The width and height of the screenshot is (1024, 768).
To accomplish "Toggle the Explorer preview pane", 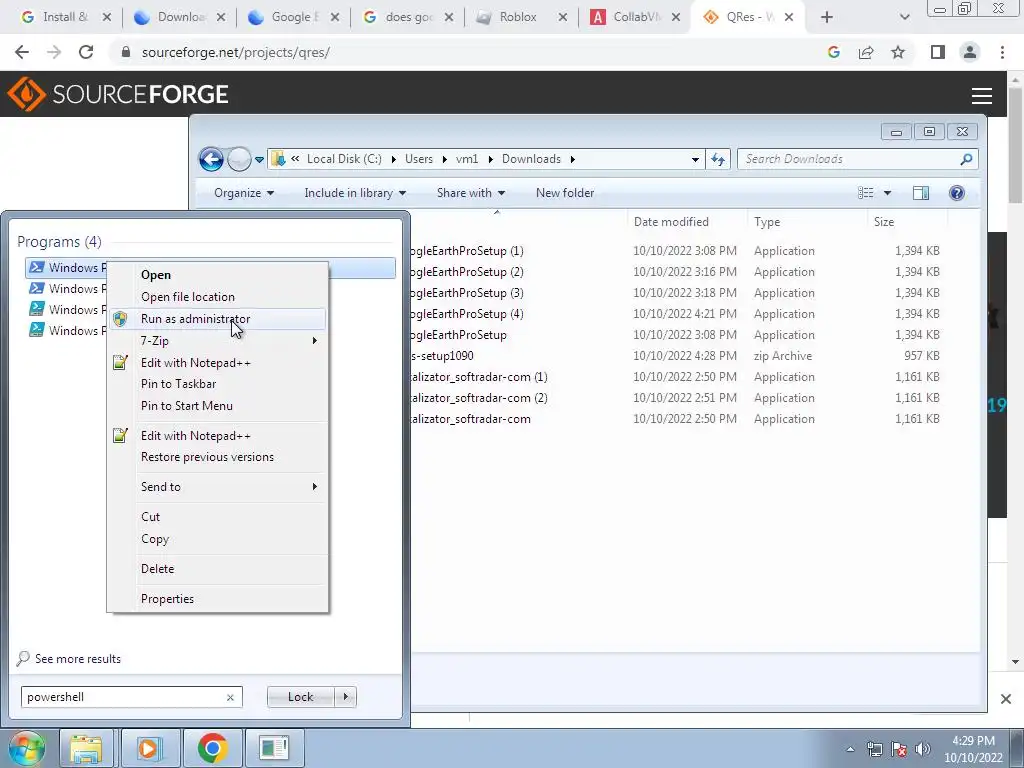I will (x=921, y=193).
